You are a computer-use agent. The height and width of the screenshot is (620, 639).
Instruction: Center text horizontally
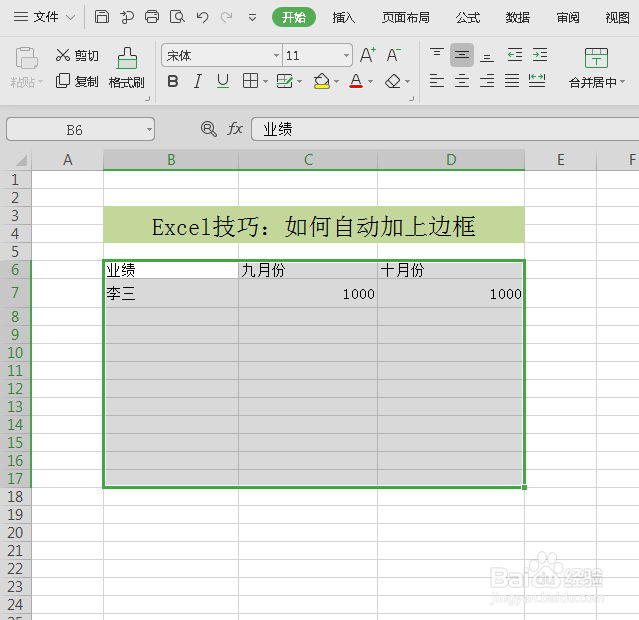(462, 81)
